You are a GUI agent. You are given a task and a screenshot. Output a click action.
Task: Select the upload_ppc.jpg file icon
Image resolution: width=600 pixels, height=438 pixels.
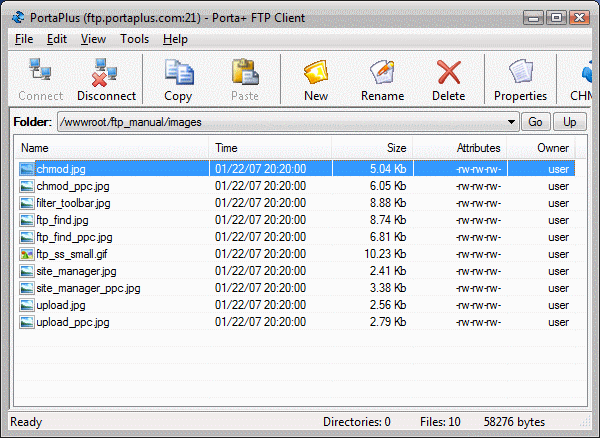click(x=27, y=322)
